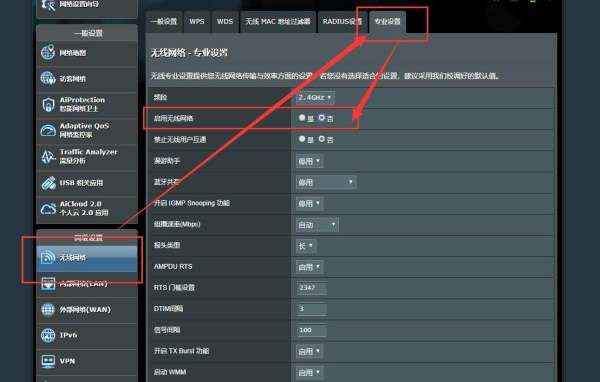Switch to the WDS tab
The height and width of the screenshot is (382, 600).
[x=225, y=21]
